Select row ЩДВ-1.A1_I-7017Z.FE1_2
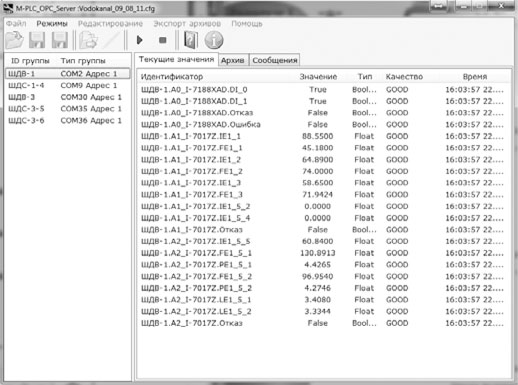The width and height of the screenshot is (518, 385). (324, 171)
